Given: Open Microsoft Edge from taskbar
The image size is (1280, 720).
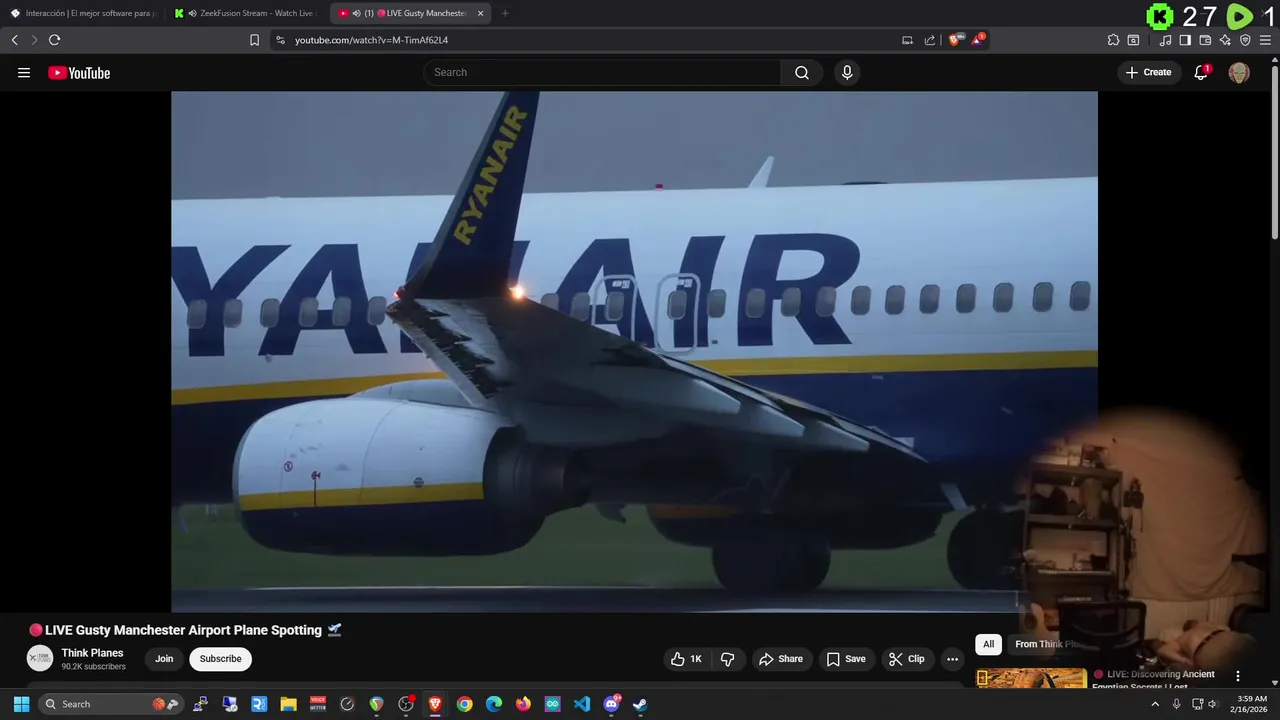Looking at the screenshot, I should point(494,704).
